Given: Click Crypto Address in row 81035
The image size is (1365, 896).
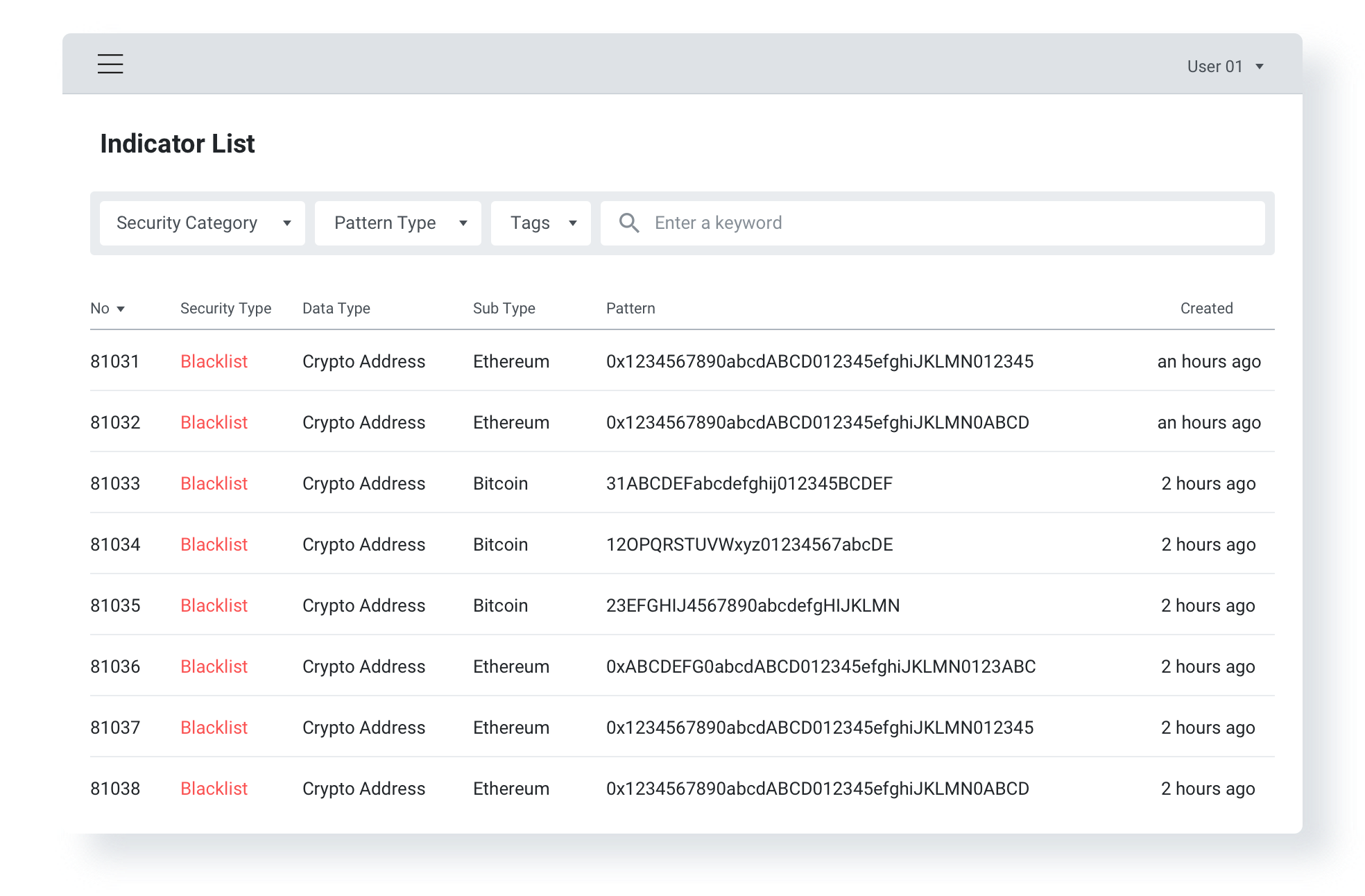Looking at the screenshot, I should [x=363, y=606].
